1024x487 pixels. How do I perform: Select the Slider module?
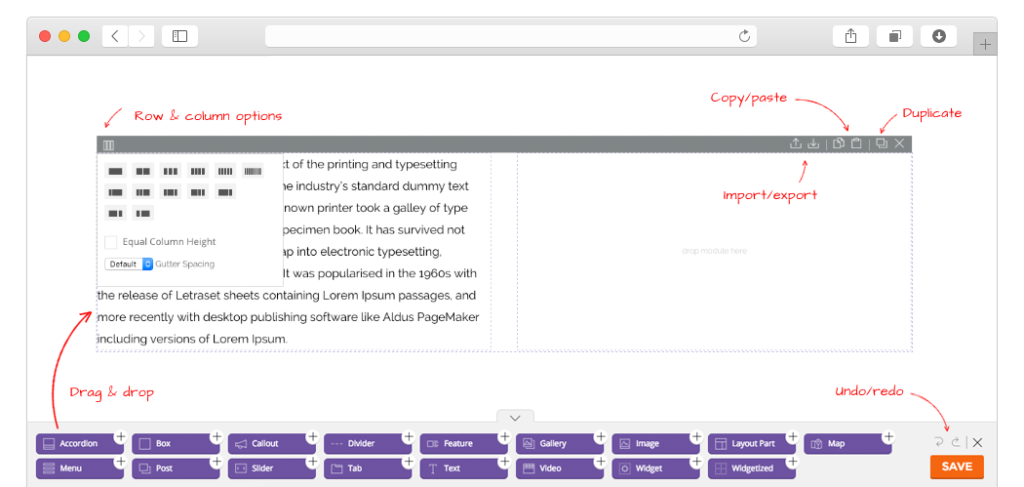pyautogui.click(x=271, y=469)
